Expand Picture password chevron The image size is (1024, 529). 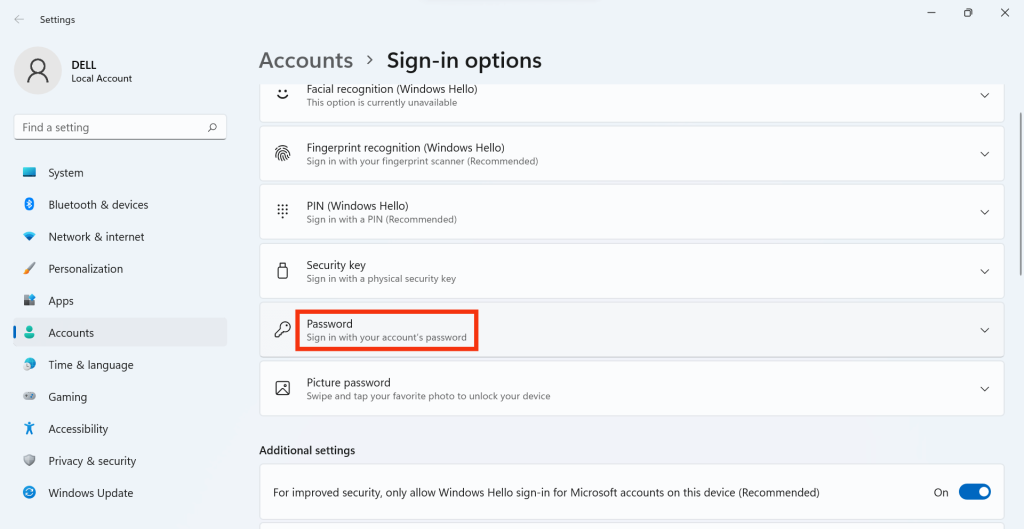tap(984, 389)
